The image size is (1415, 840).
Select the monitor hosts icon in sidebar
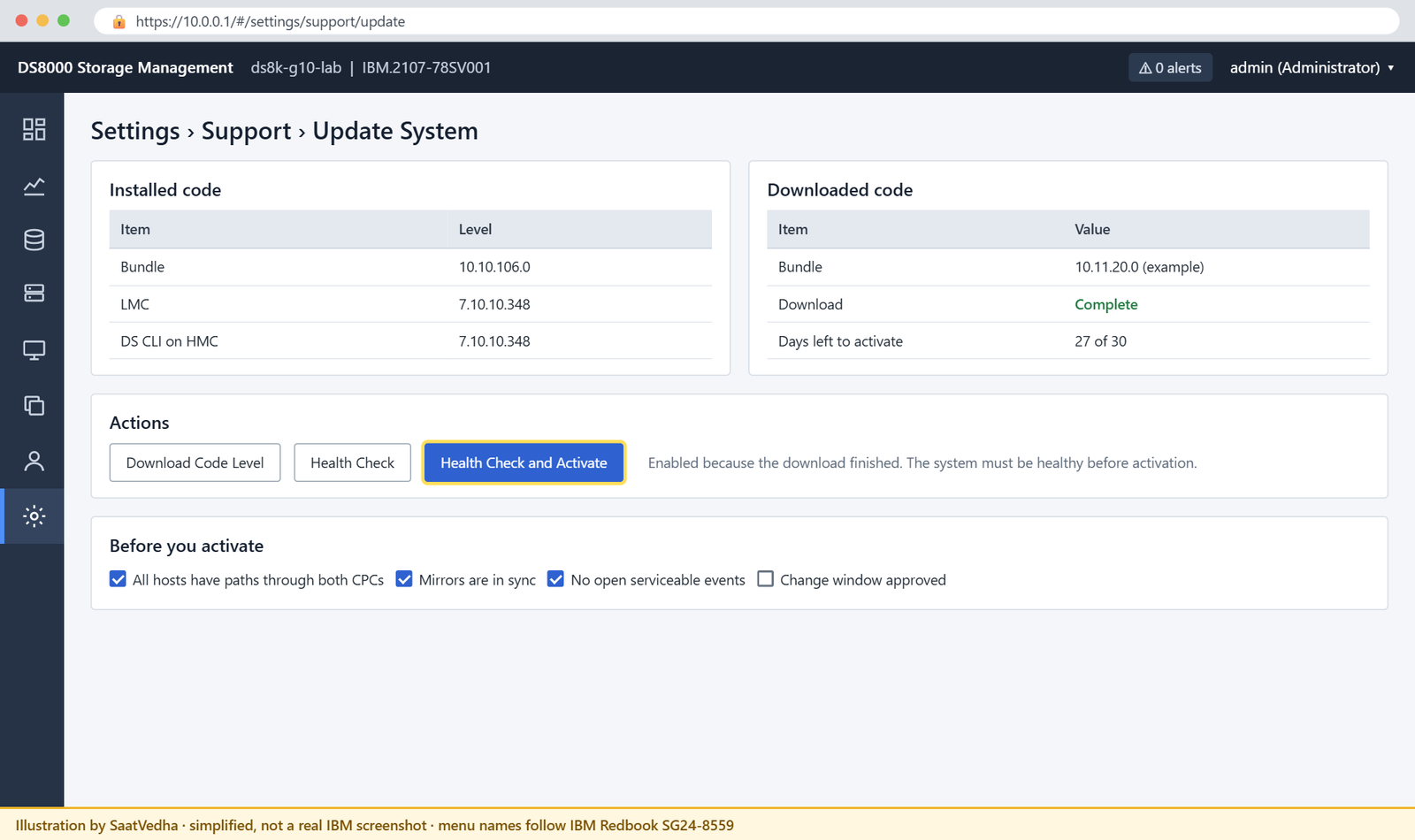point(34,350)
